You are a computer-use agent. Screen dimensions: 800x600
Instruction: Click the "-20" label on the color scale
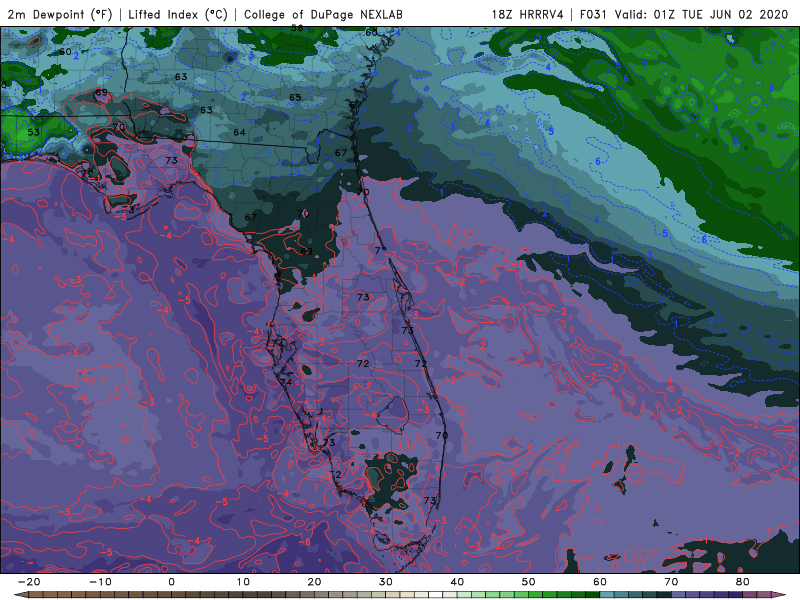28,582
